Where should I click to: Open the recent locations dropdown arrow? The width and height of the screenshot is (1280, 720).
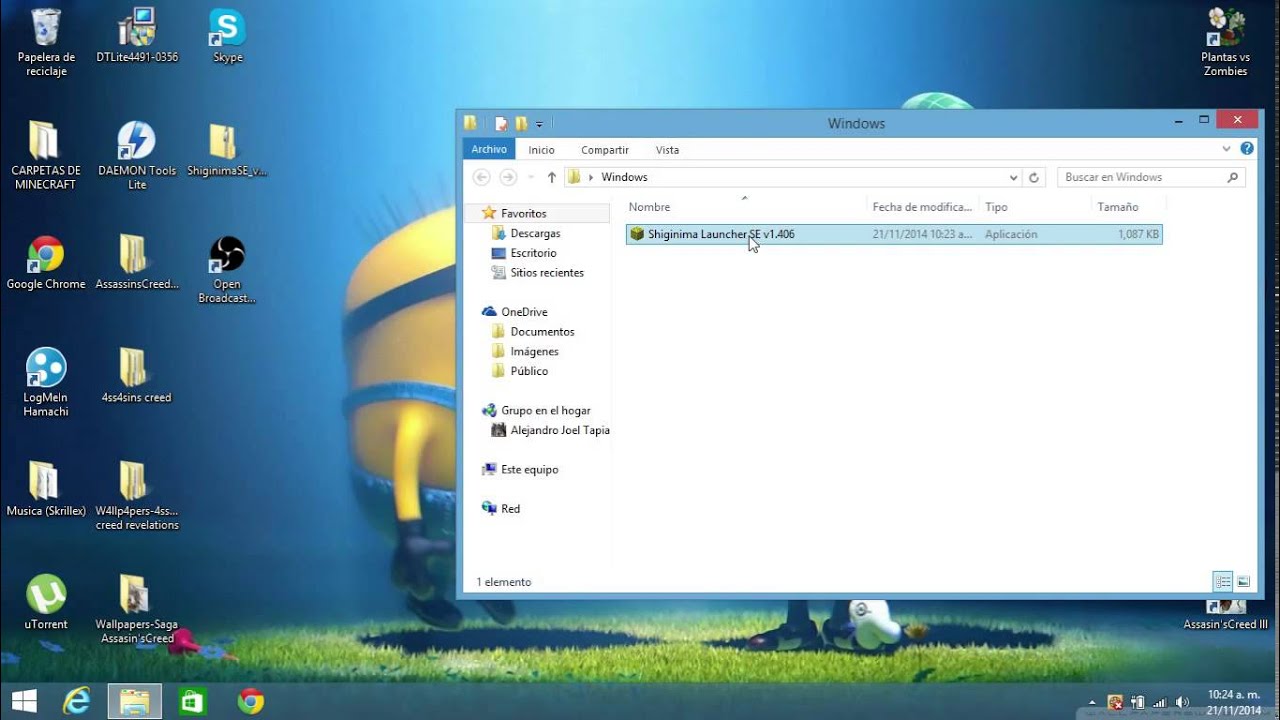530,178
